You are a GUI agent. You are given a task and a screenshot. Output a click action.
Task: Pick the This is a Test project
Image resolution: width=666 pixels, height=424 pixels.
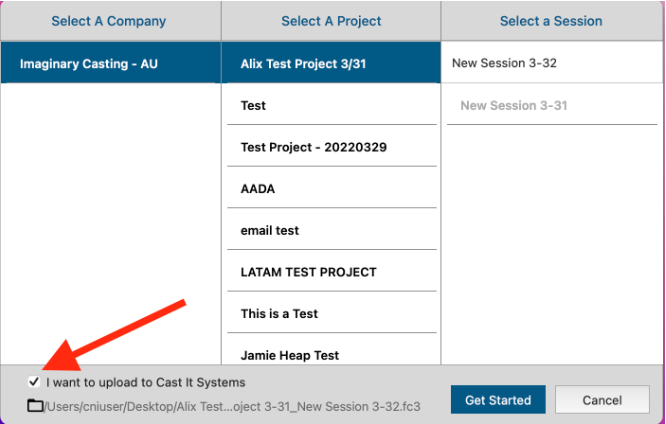(280, 313)
